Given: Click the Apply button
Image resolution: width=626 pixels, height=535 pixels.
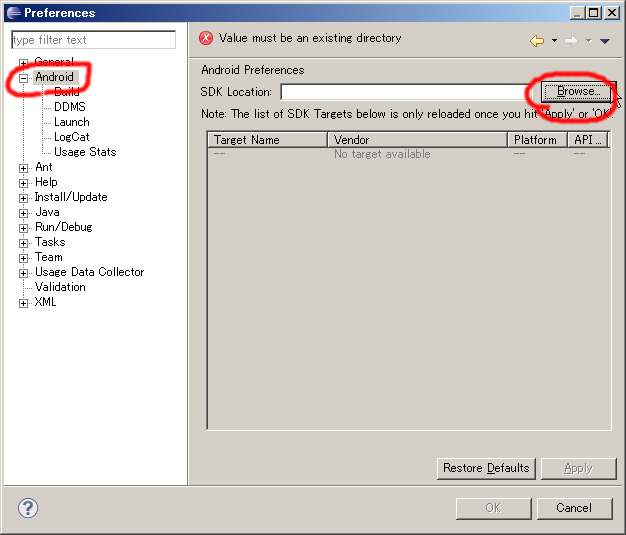Looking at the screenshot, I should click(578, 468).
